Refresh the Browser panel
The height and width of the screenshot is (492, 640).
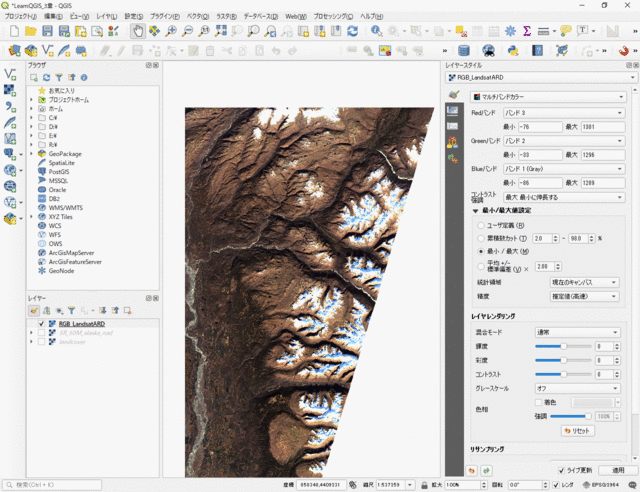[x=47, y=78]
